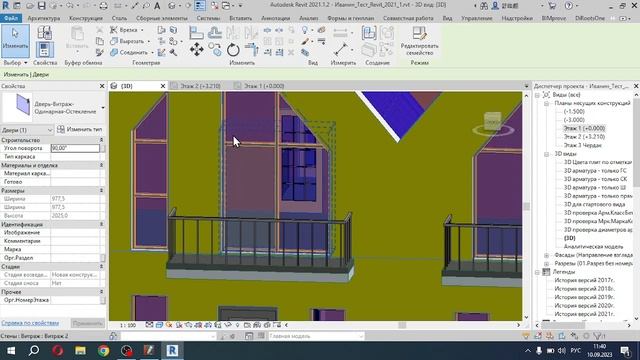The width and height of the screenshot is (640, 360).
Task: Collapse the Идентификация properties section
Action: pos(101,224)
